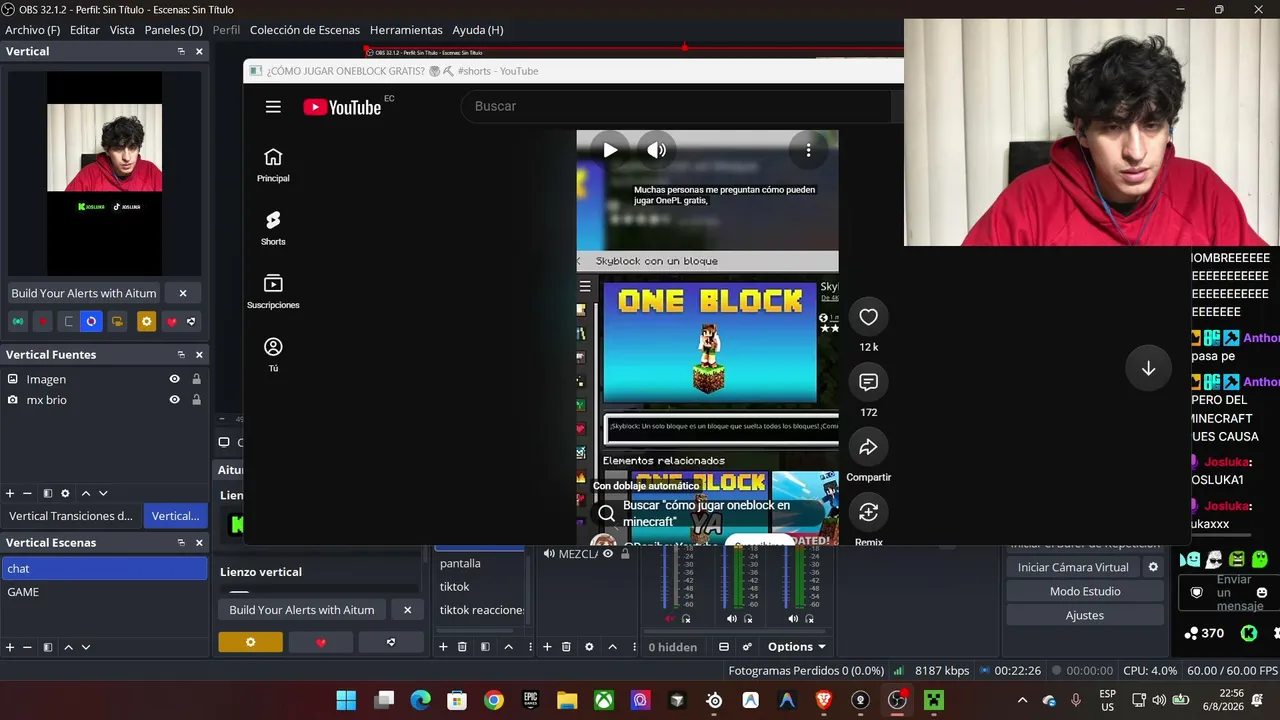This screenshot has height=720, width=1280.
Task: Click the red heart icon in the Vertical dock
Action: click(x=171, y=321)
